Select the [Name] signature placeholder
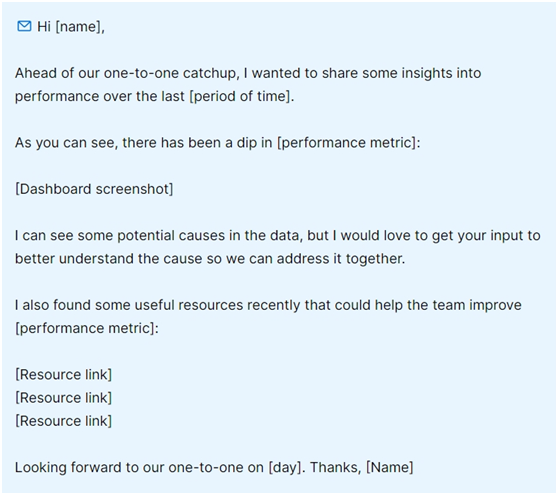Image resolution: width=558 pixels, height=495 pixels. point(390,468)
